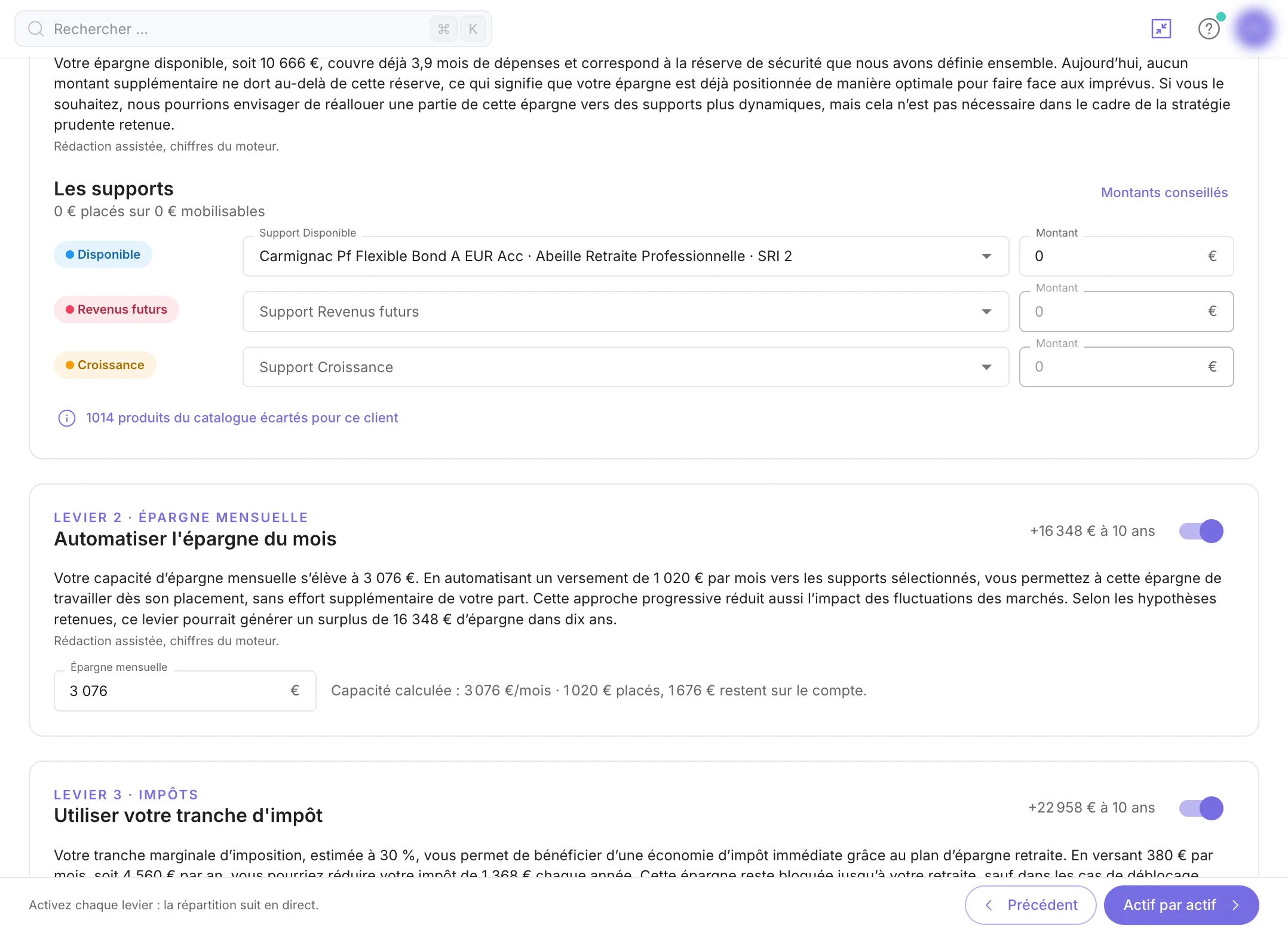The height and width of the screenshot is (932, 1288).
Task: Click 'LEVIER 3 · IMPÔTS' label
Action: pos(126,795)
